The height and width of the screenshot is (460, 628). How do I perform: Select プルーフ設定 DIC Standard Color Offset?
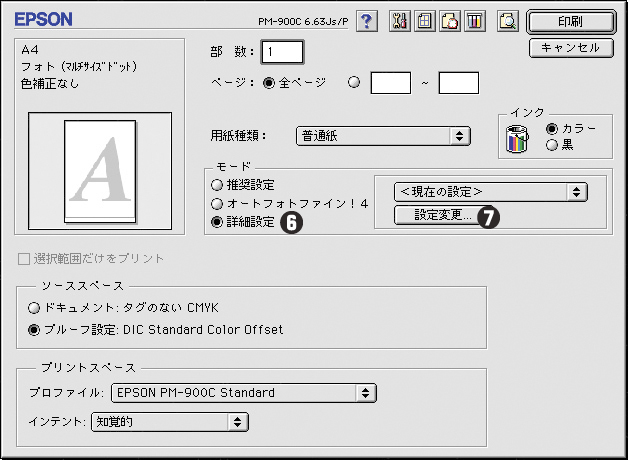pos(34,330)
